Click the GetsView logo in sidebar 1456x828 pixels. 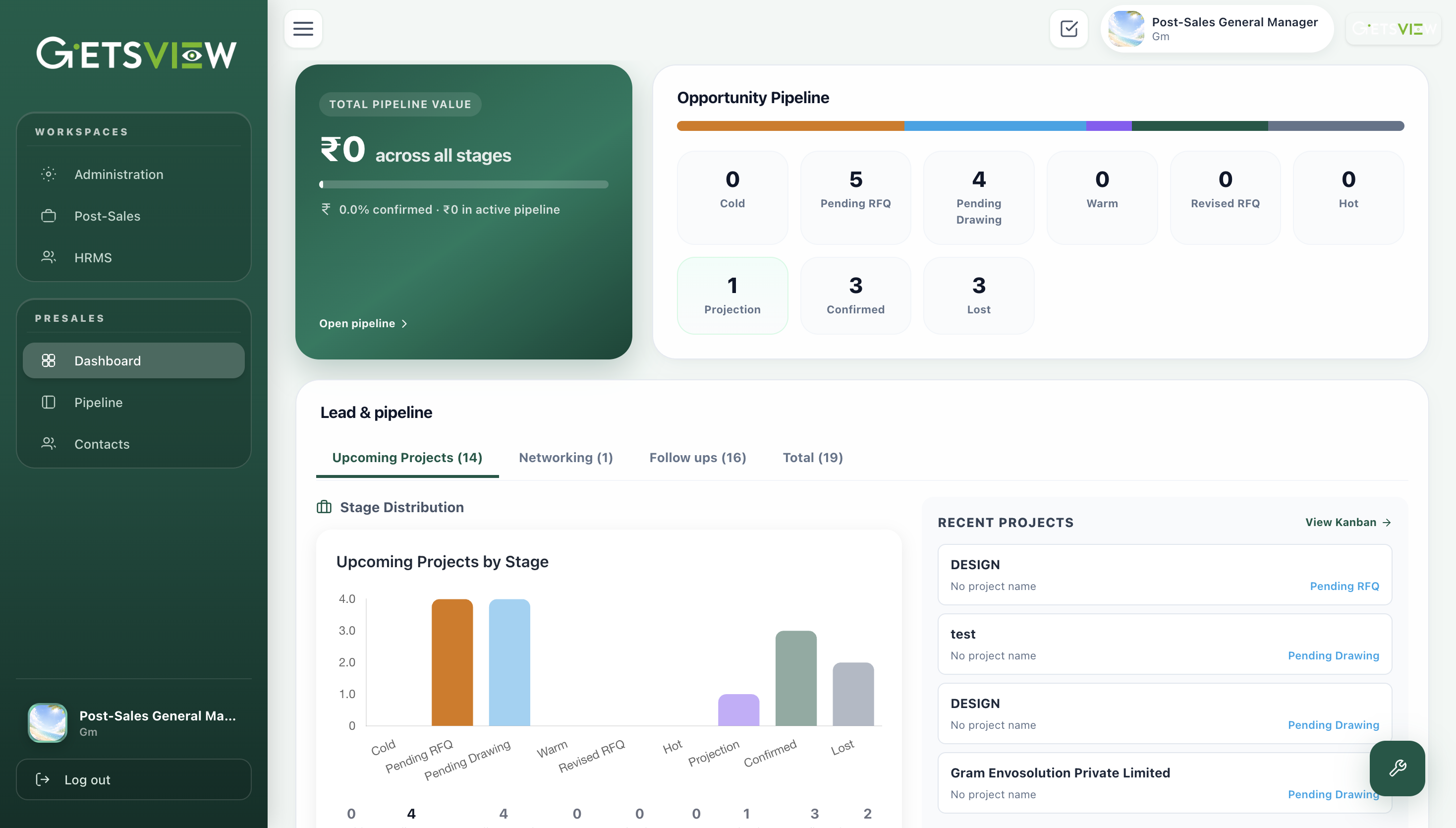tap(136, 54)
